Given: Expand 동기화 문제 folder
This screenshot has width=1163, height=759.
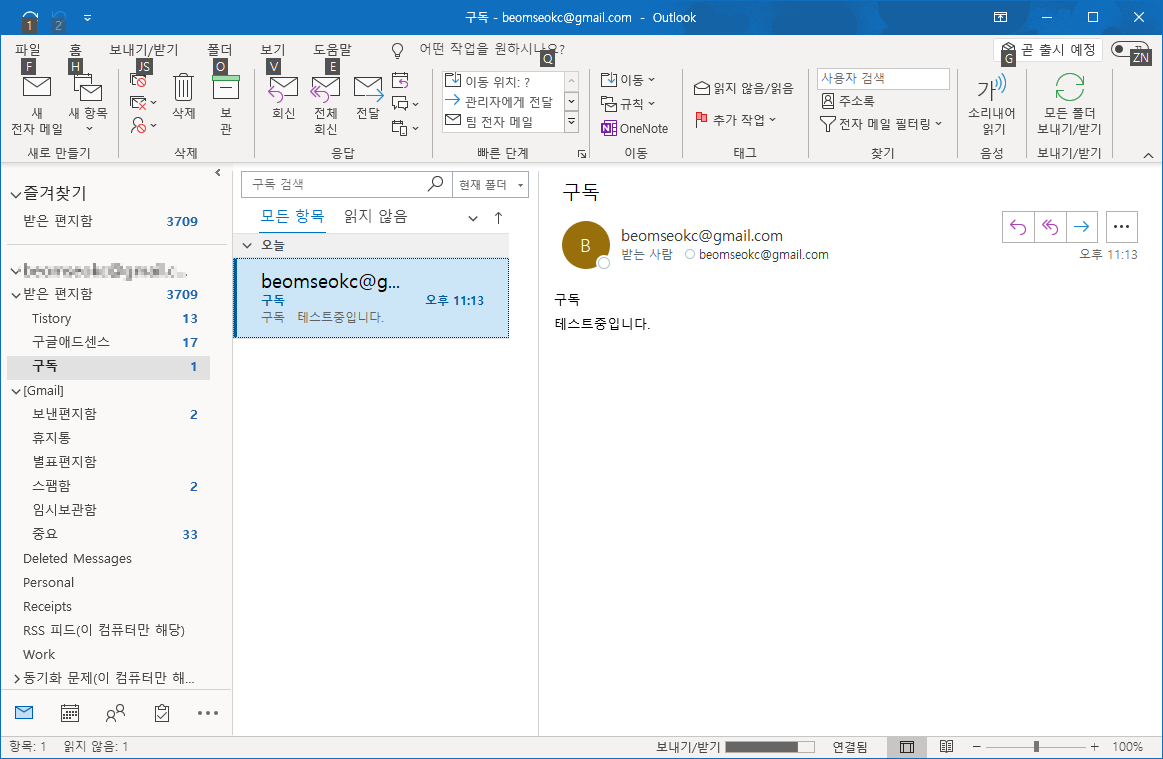Looking at the screenshot, I should 16,678.
